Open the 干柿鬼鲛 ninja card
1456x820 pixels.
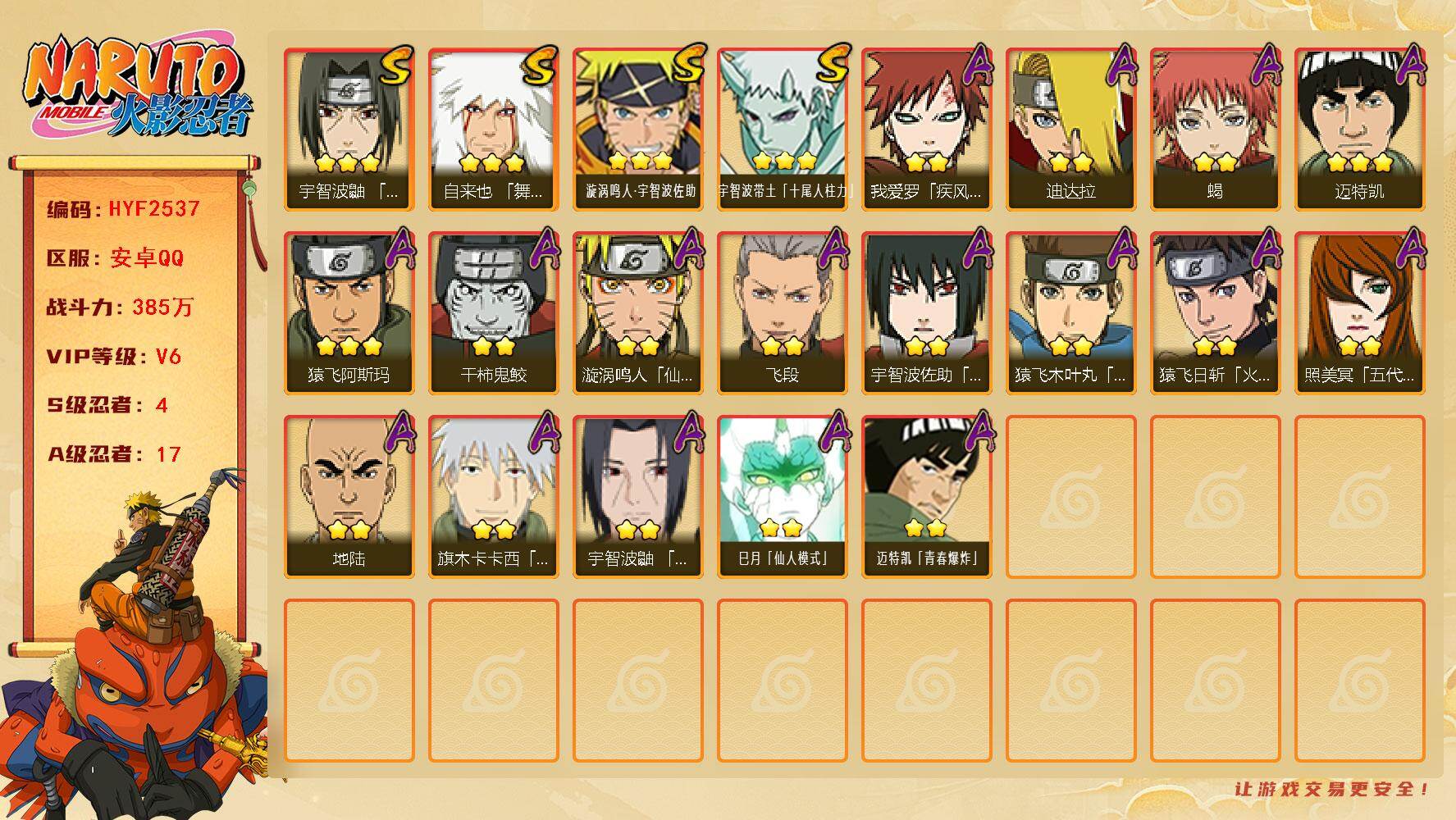pyautogui.click(x=493, y=313)
